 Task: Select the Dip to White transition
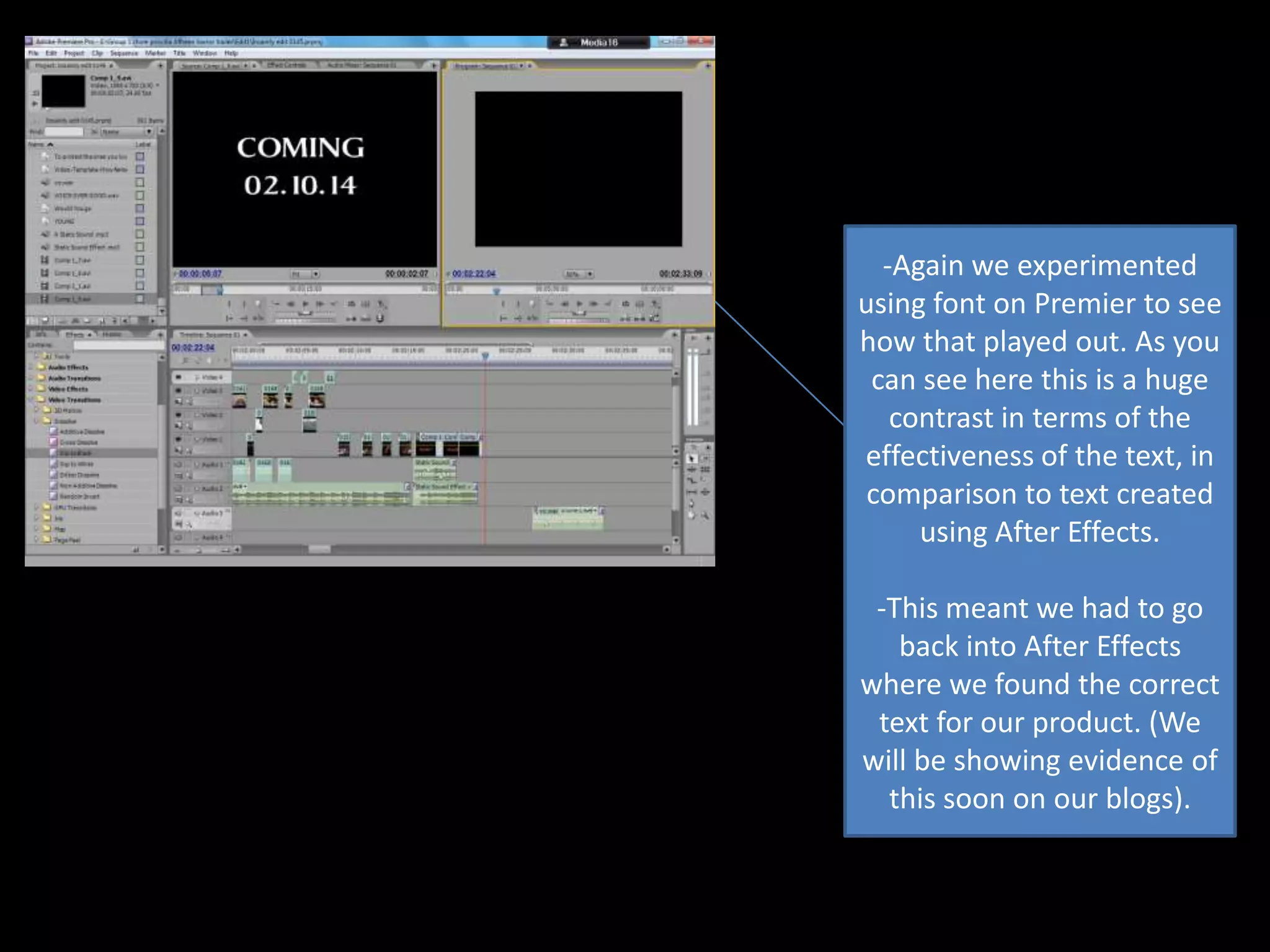(76, 464)
